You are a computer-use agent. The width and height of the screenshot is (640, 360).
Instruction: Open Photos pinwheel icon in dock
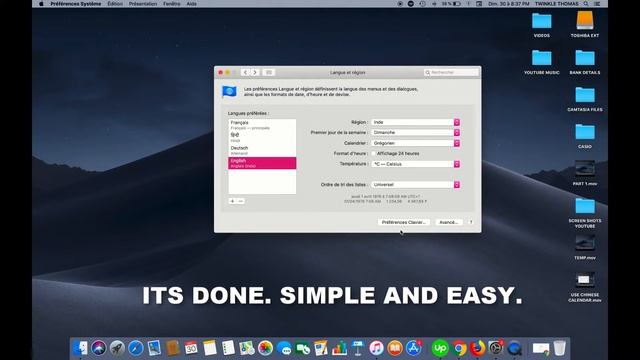tap(265, 348)
